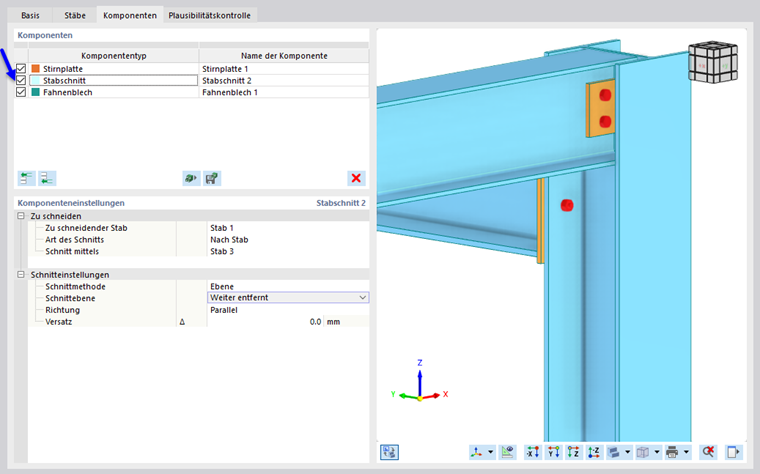This screenshot has width=760, height=474.
Task: Click Komponententyp column header
Action: pyautogui.click(x=114, y=56)
